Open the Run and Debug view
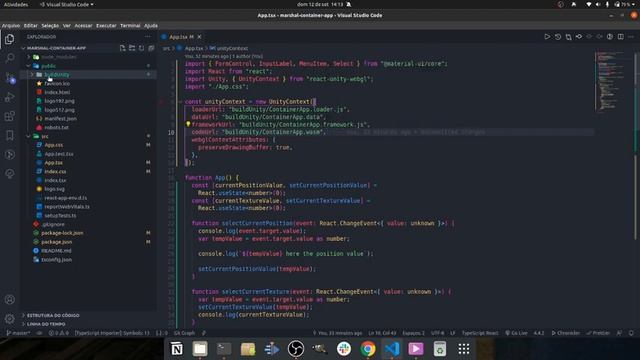640x360 pixels. [x=9, y=97]
